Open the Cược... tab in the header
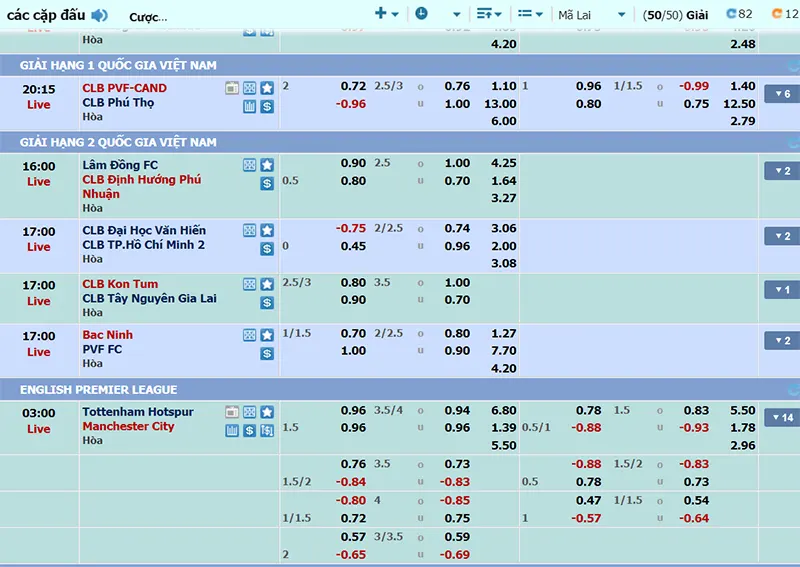This screenshot has height=567, width=800. click(x=148, y=17)
